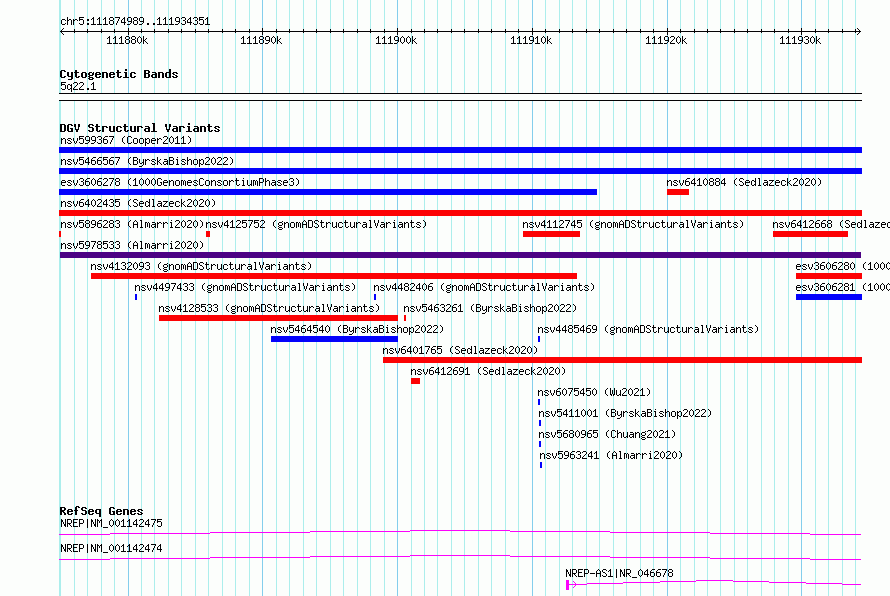The image size is (890, 596).
Task: Select the red bar under nsv6402435
Action: click(x=460, y=213)
